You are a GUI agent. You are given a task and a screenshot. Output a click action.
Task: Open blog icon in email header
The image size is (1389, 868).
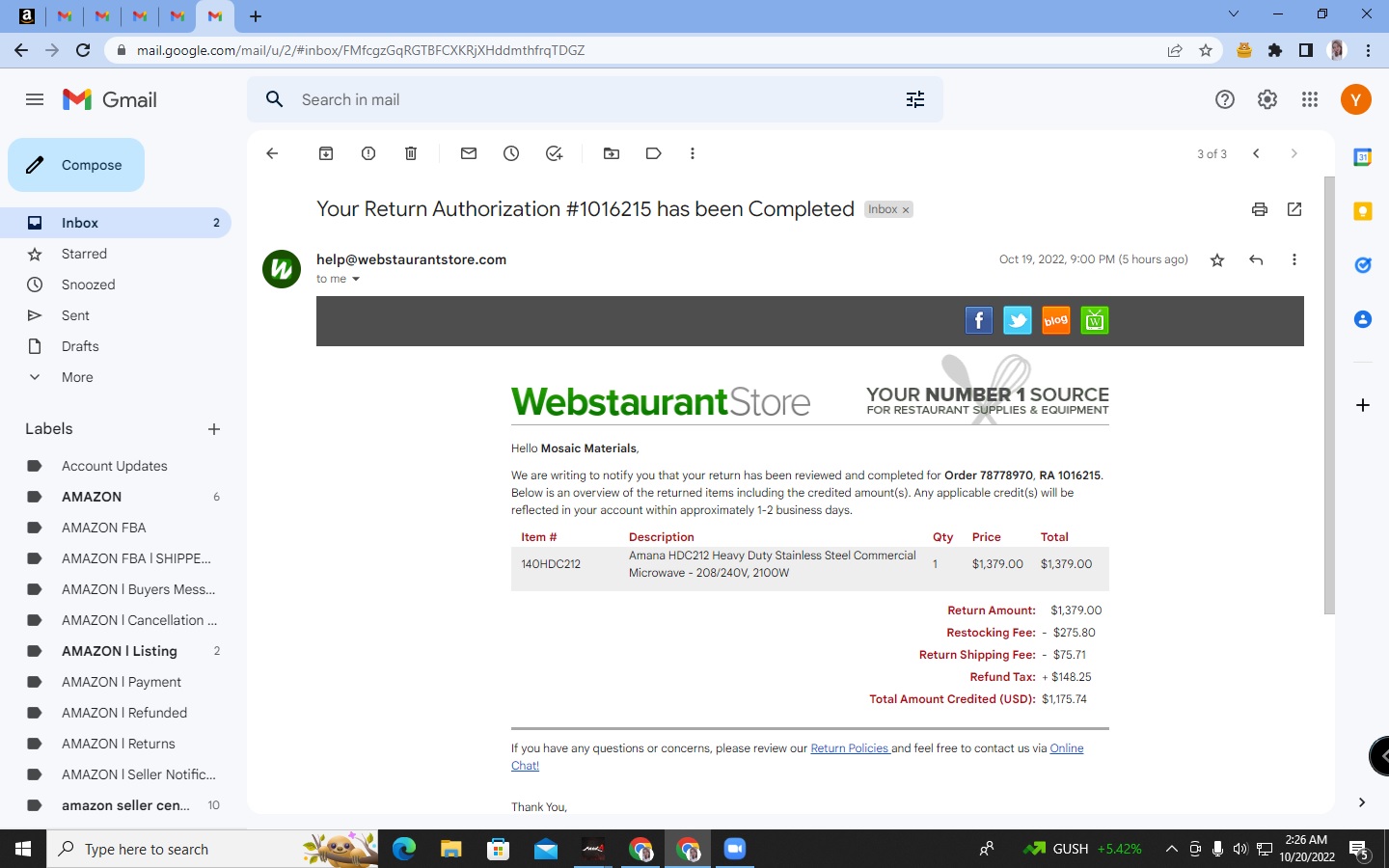coord(1056,320)
